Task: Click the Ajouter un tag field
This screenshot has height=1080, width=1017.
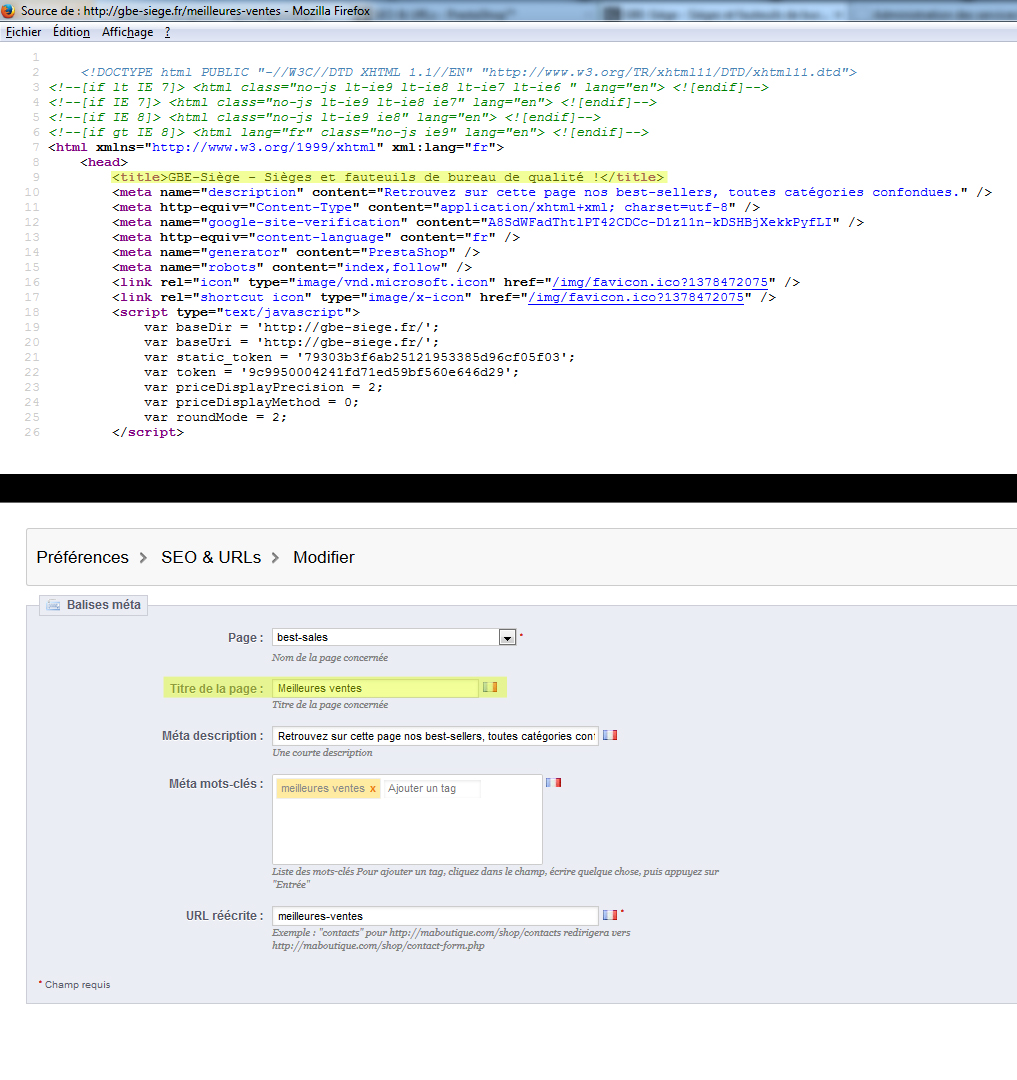Action: [431, 789]
